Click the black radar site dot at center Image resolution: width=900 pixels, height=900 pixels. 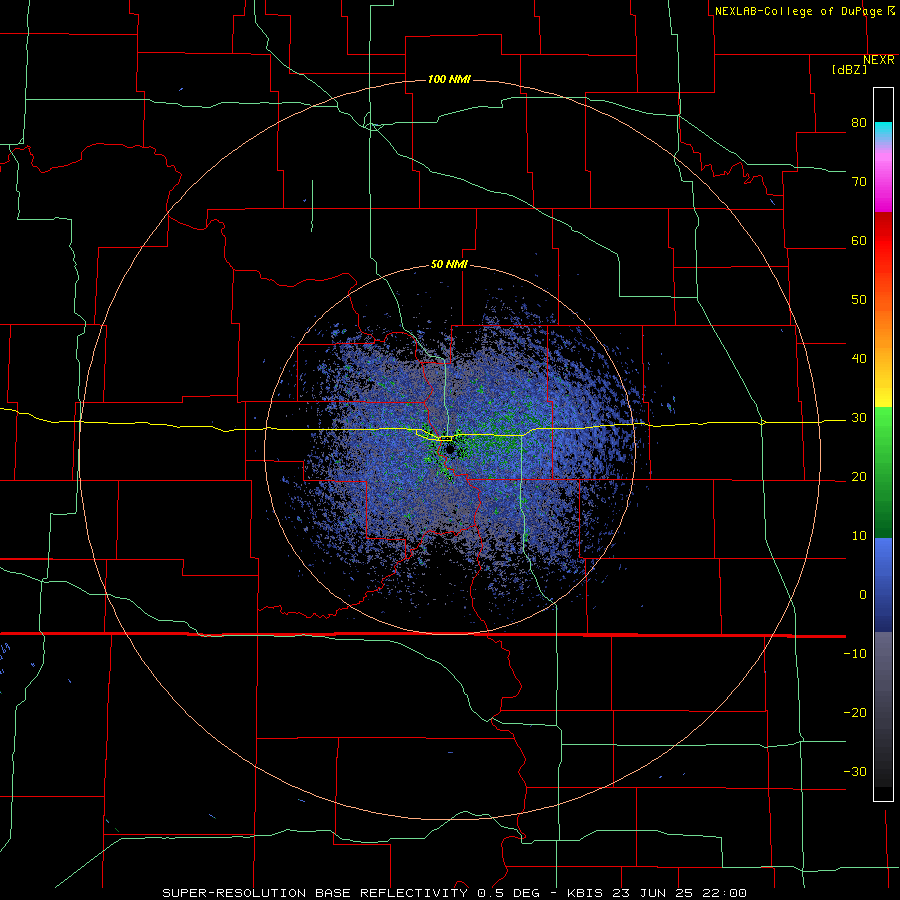[450, 449]
